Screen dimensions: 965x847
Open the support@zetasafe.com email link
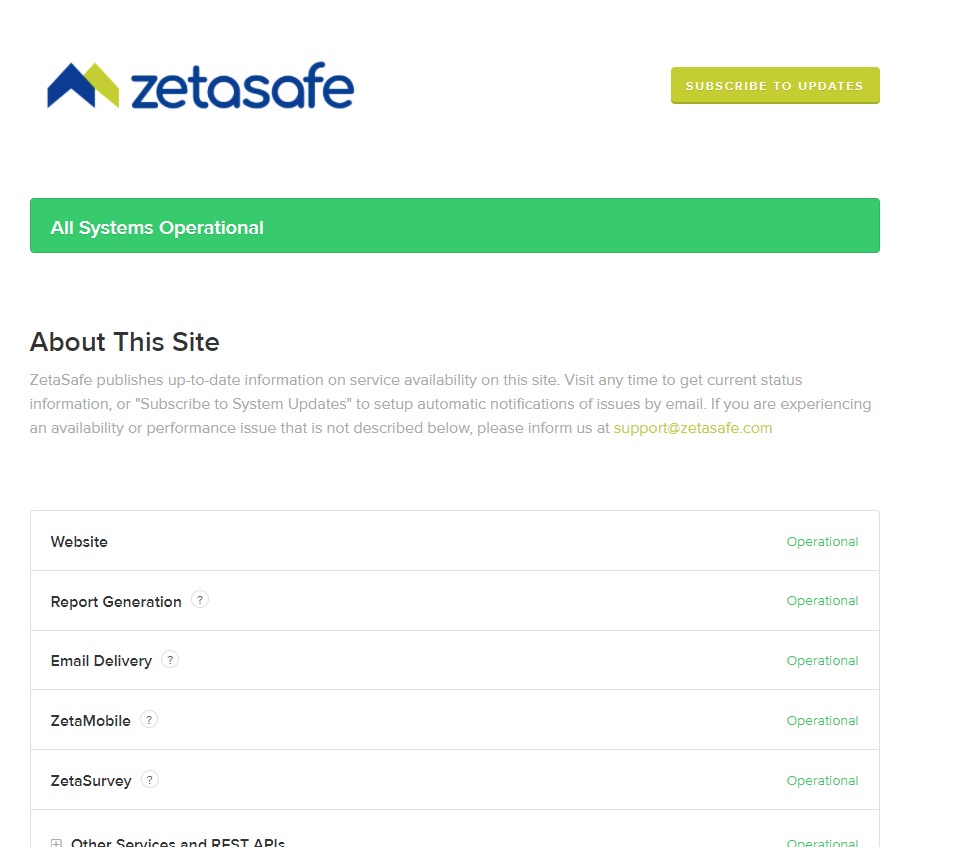[x=693, y=428]
